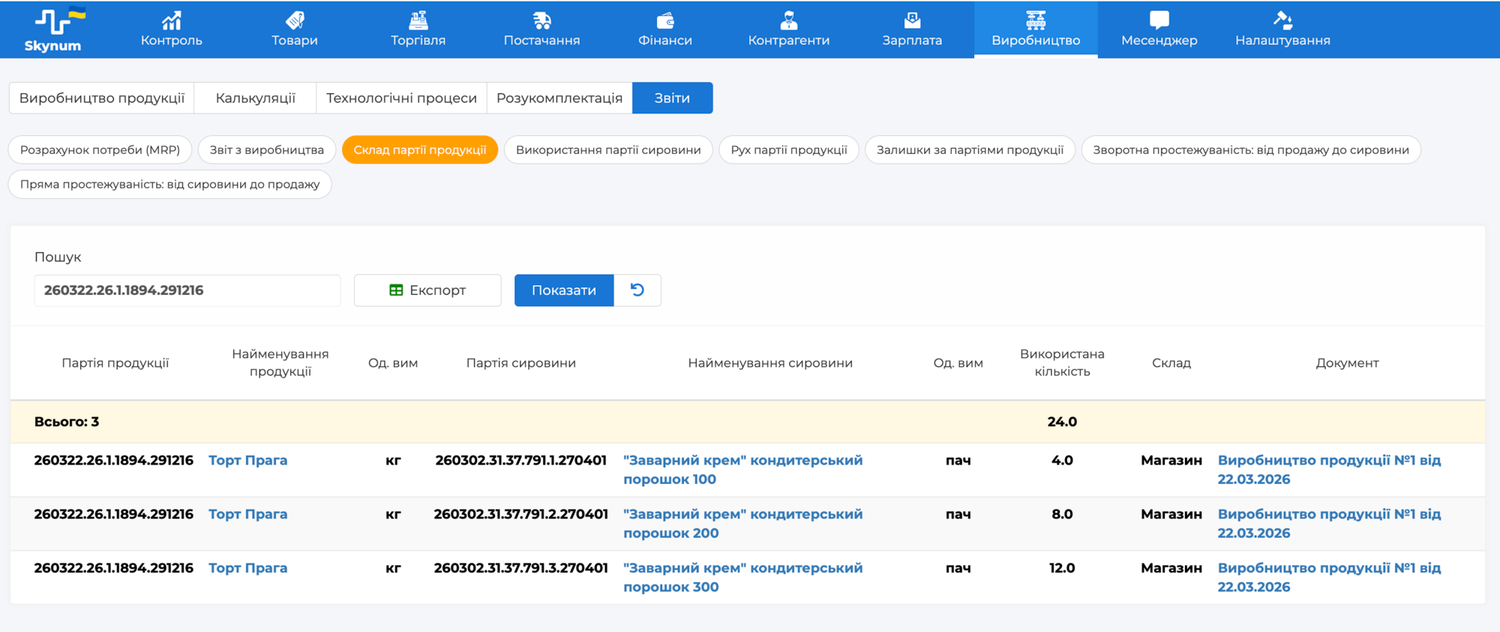Screen dimensions: 1500x632
Task: Open the Контроль section icon
Action: tap(171, 21)
